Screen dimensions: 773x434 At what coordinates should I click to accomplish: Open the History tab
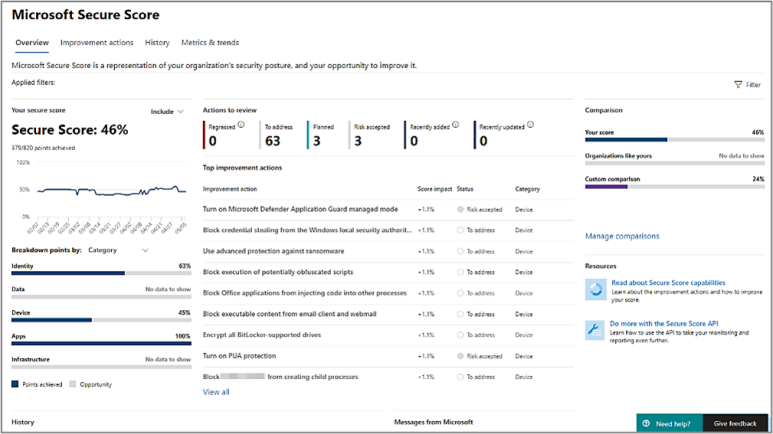click(157, 43)
